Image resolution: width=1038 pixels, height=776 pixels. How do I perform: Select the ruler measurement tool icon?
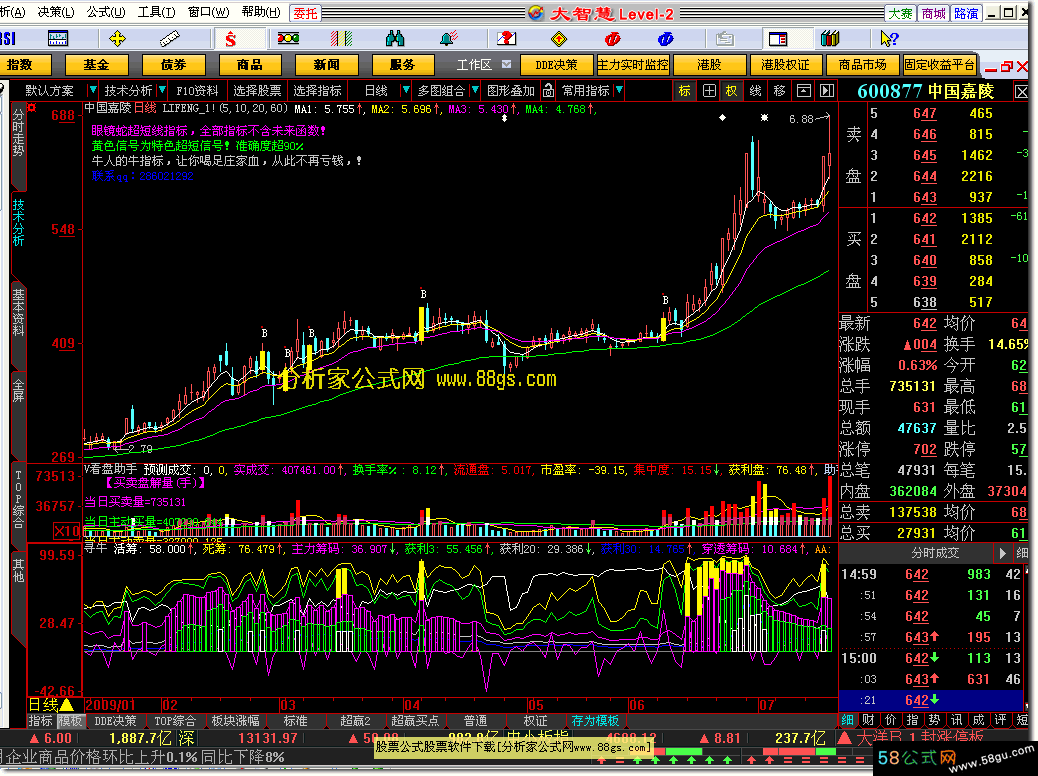[169, 39]
